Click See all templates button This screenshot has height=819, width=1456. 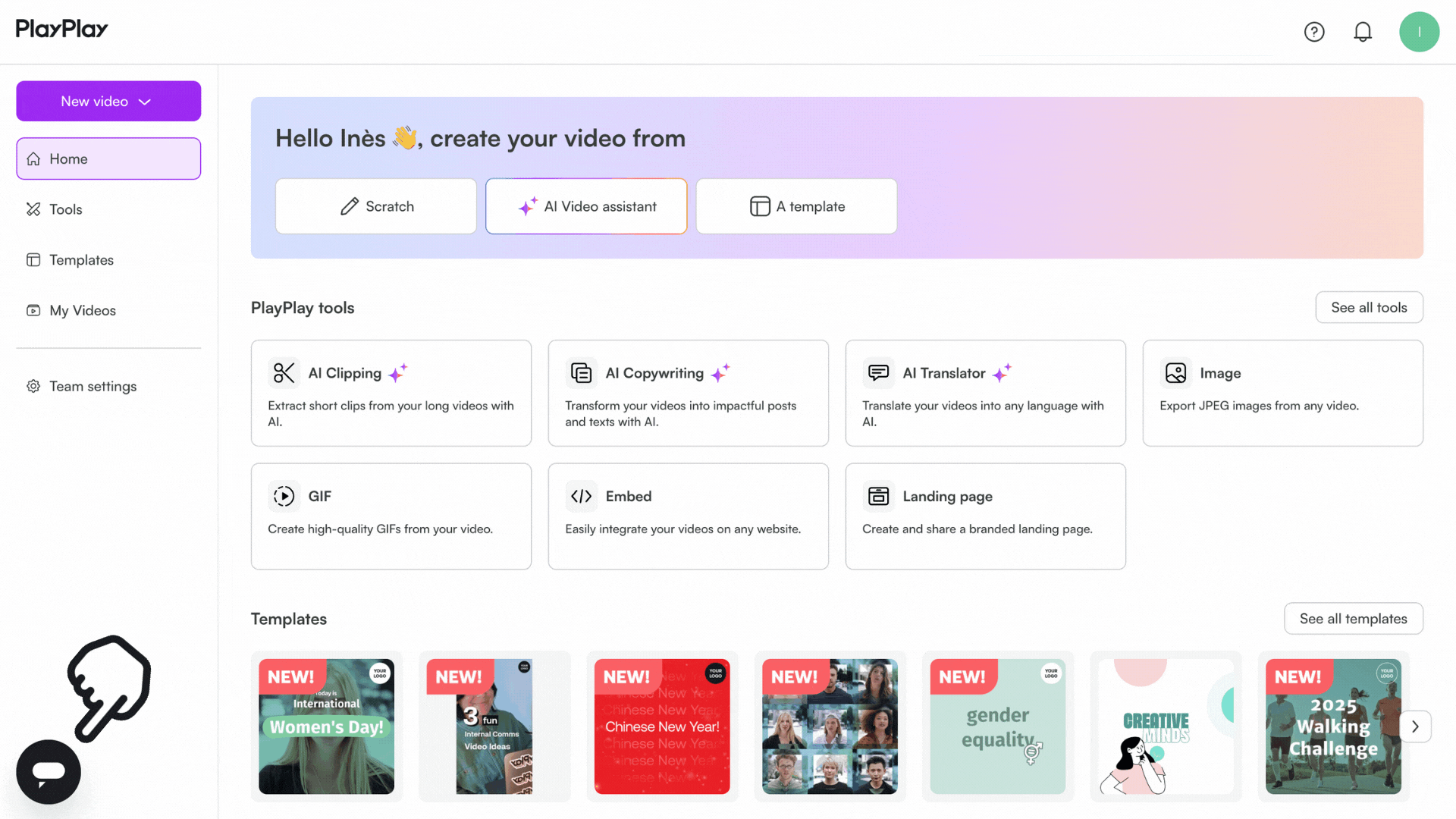(x=1353, y=619)
